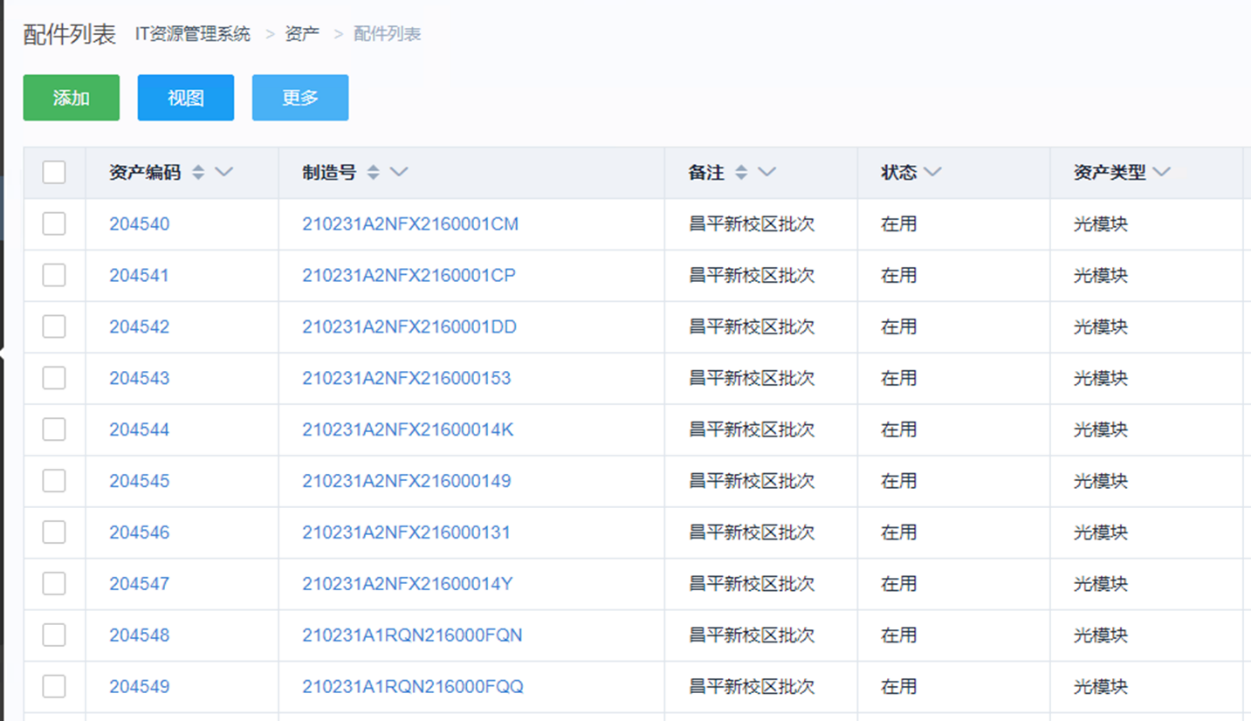Screen dimensions: 1251x721
Task: Go to IT资源管理系统 breadcrumb
Action: [193, 34]
